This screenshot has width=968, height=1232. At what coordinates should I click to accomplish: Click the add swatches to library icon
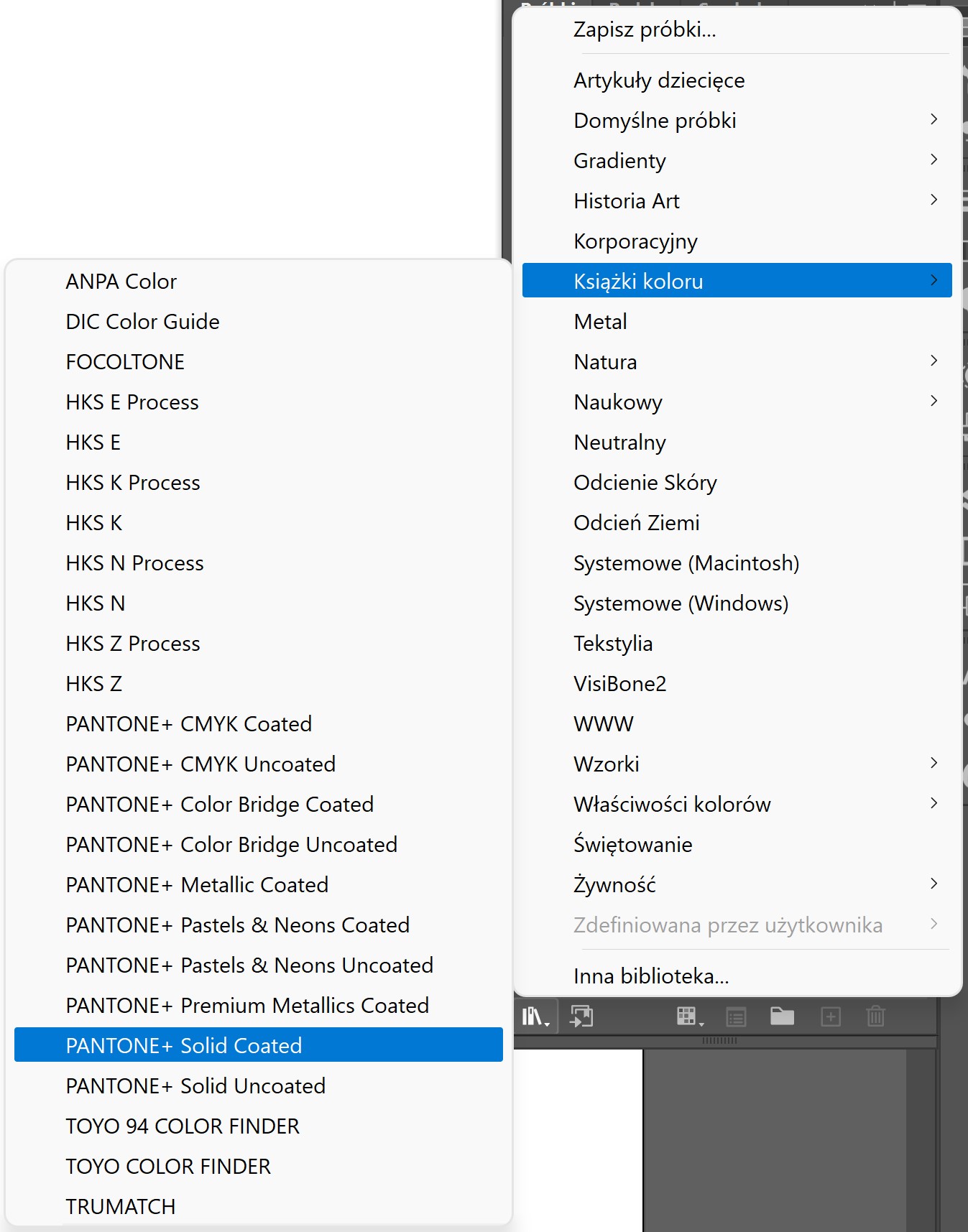pyautogui.click(x=581, y=1016)
